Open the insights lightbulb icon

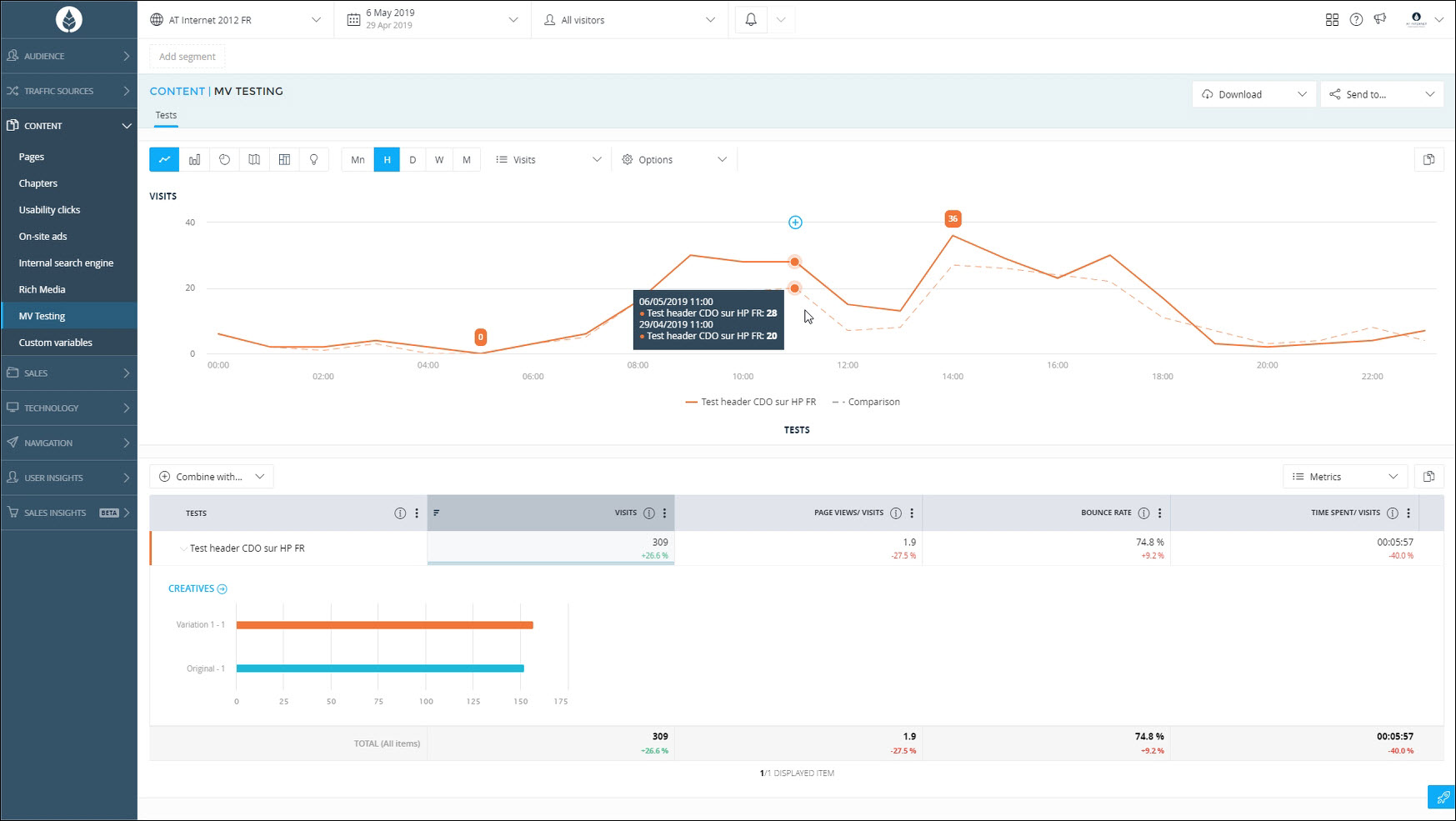click(314, 159)
